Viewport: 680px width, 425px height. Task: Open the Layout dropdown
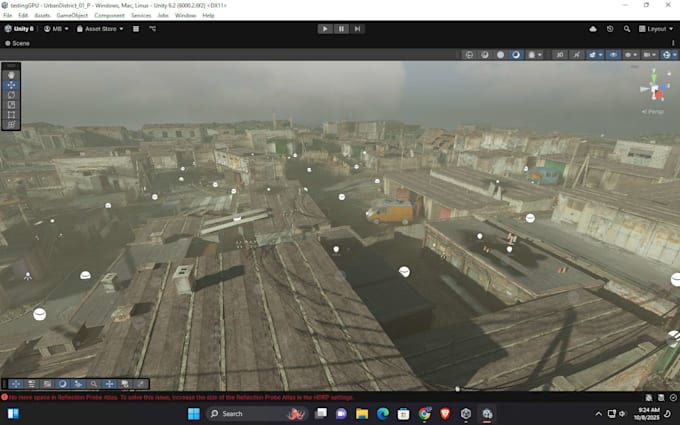tap(656, 29)
